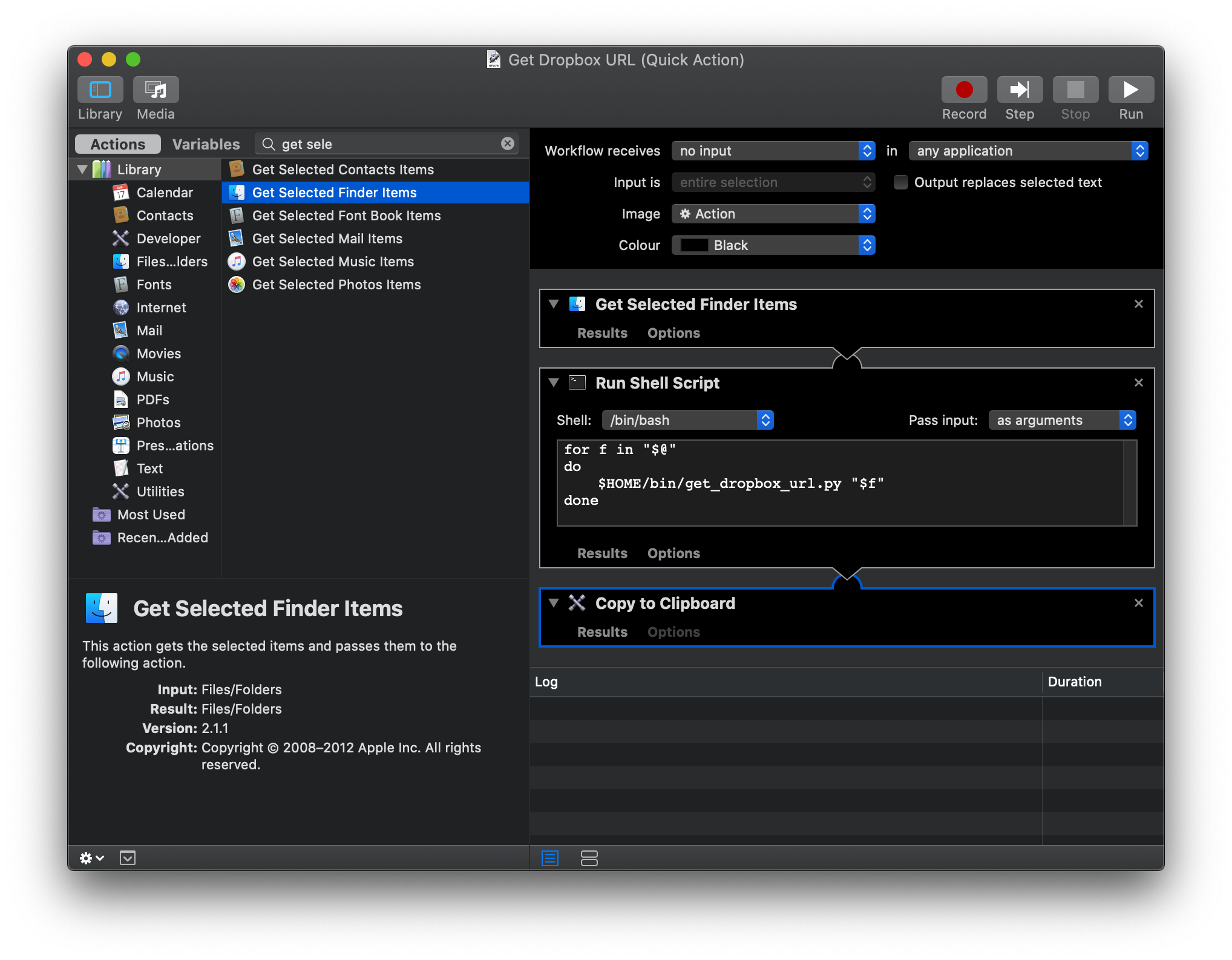Click the Run Shell Script action icon
Viewport: 1232px width, 960px height.
click(579, 383)
